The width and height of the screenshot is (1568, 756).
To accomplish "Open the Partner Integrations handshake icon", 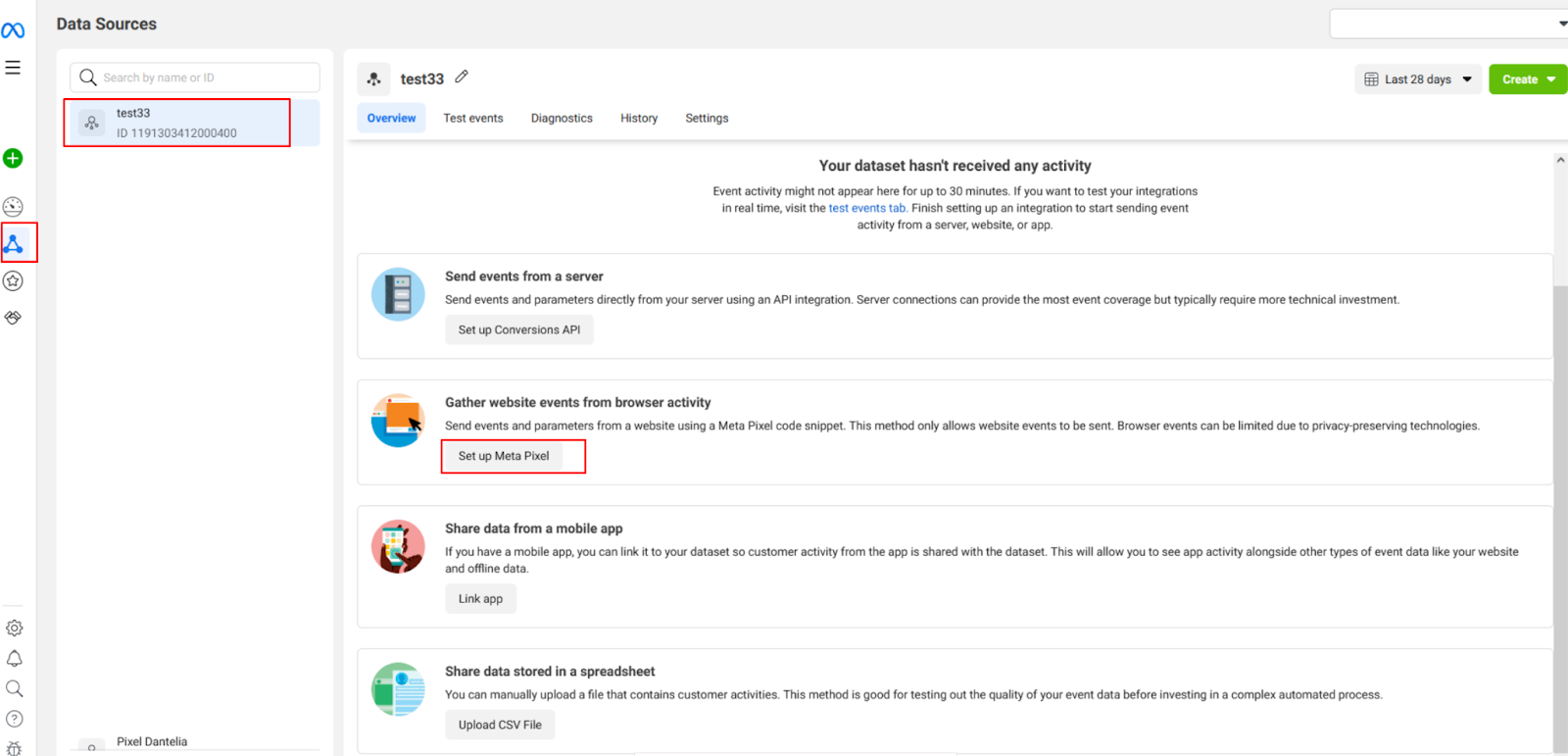I will (13, 318).
